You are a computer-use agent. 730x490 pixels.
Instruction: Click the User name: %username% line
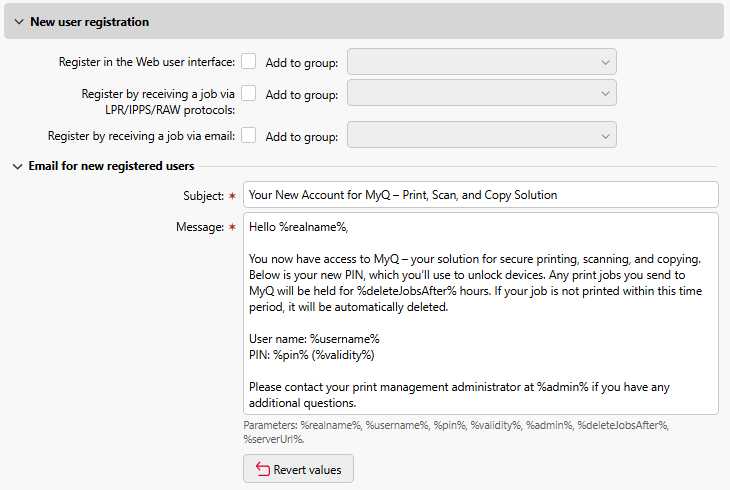click(314, 339)
